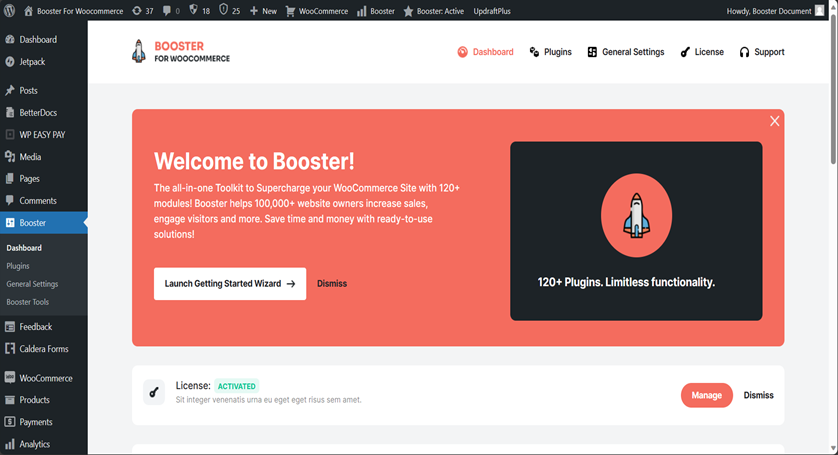
Task: Click the shield icon showing 25
Action: click(229, 11)
